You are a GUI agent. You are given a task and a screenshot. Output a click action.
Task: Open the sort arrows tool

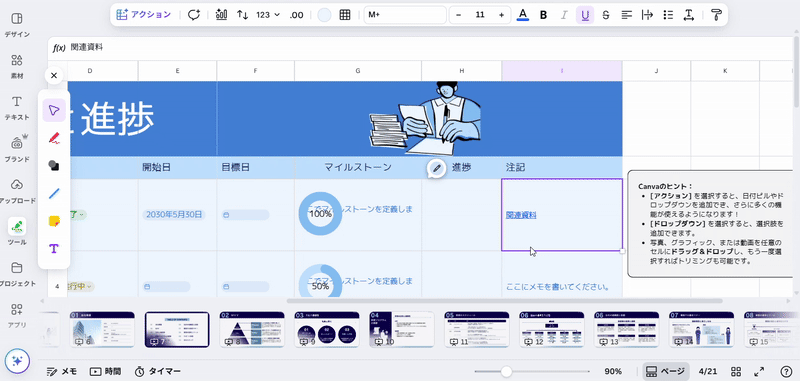(x=242, y=15)
